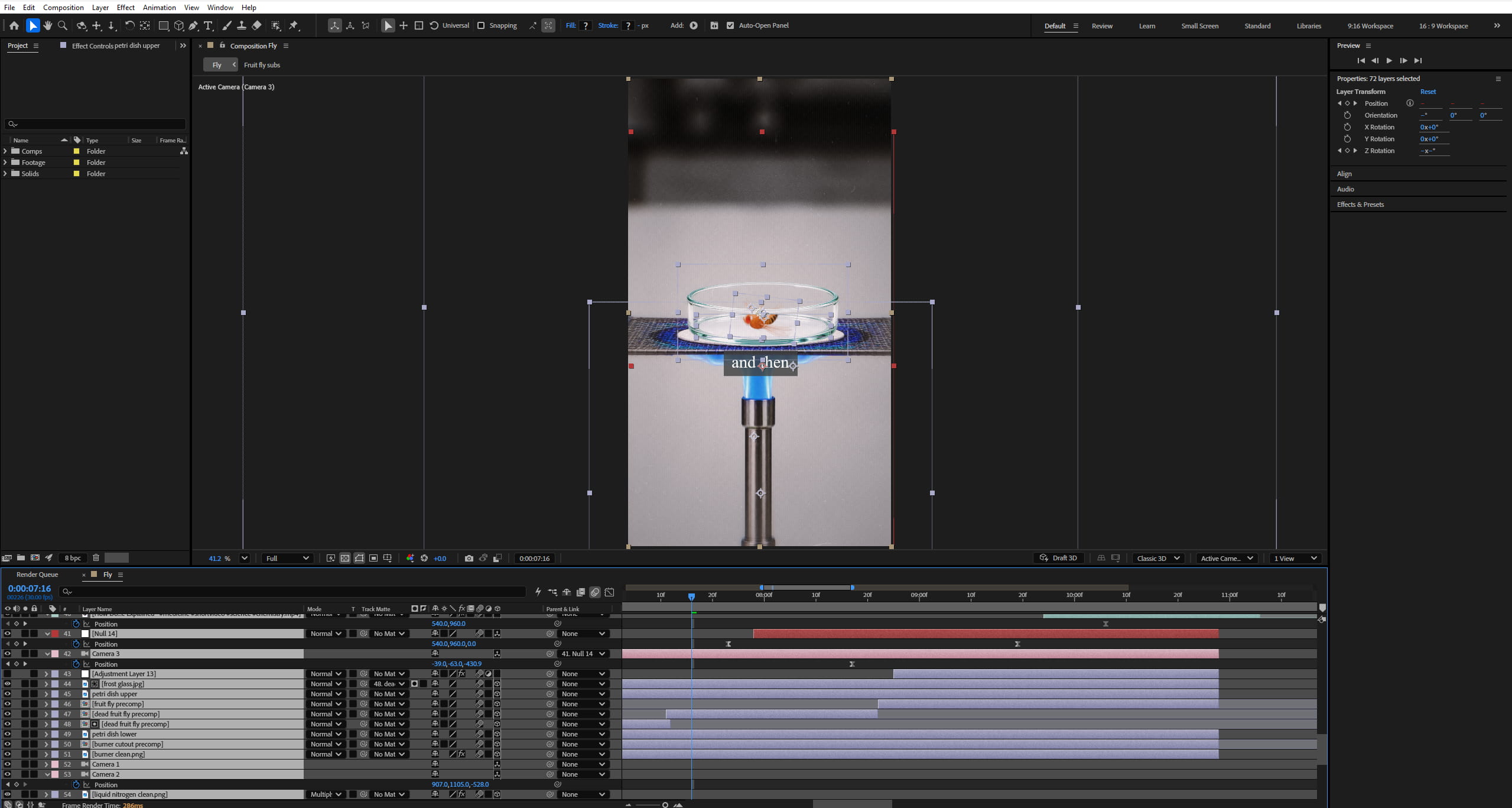Click Reset in Layer Transform

tap(1428, 92)
